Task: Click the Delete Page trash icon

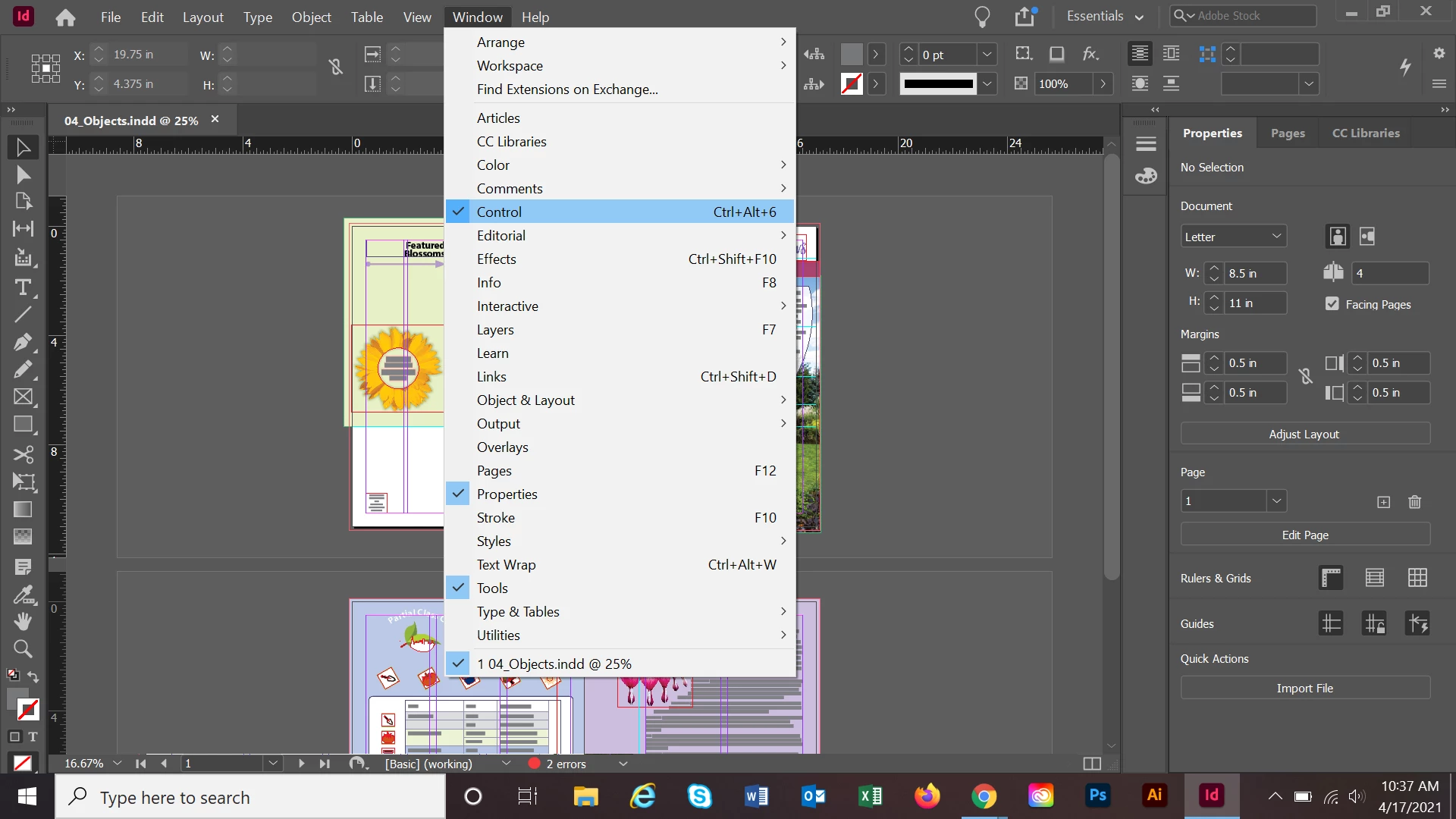Action: pyautogui.click(x=1414, y=502)
